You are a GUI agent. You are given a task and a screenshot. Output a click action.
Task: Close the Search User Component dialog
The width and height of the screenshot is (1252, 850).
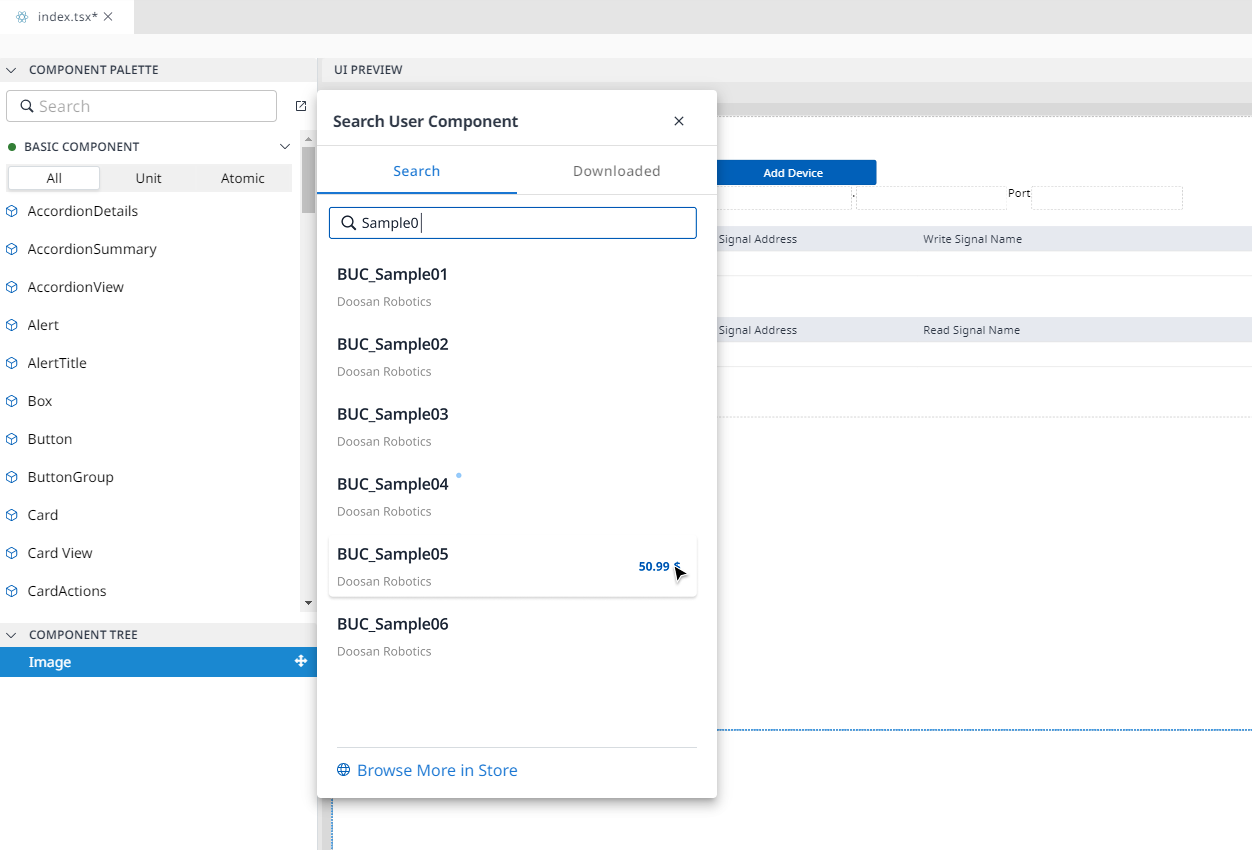pyautogui.click(x=679, y=121)
